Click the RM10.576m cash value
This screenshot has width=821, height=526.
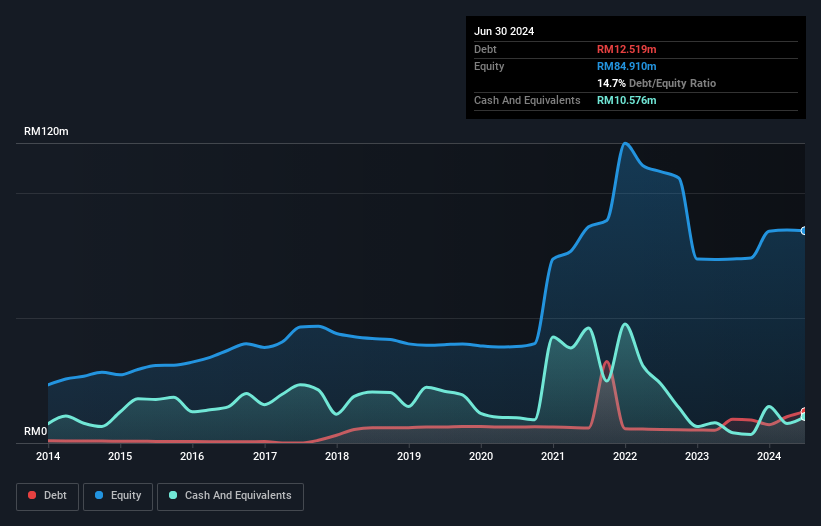[x=626, y=100]
